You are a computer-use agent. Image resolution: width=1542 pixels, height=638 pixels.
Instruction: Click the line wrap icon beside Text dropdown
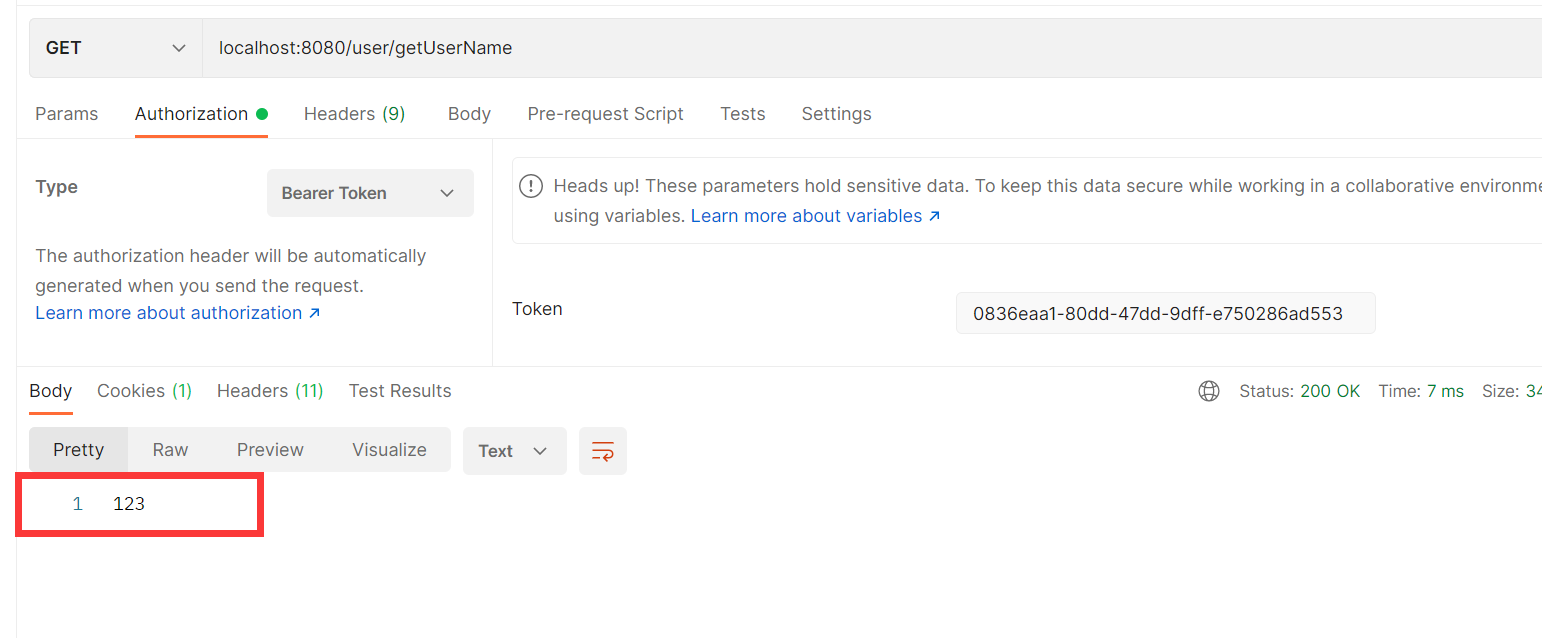(x=603, y=451)
